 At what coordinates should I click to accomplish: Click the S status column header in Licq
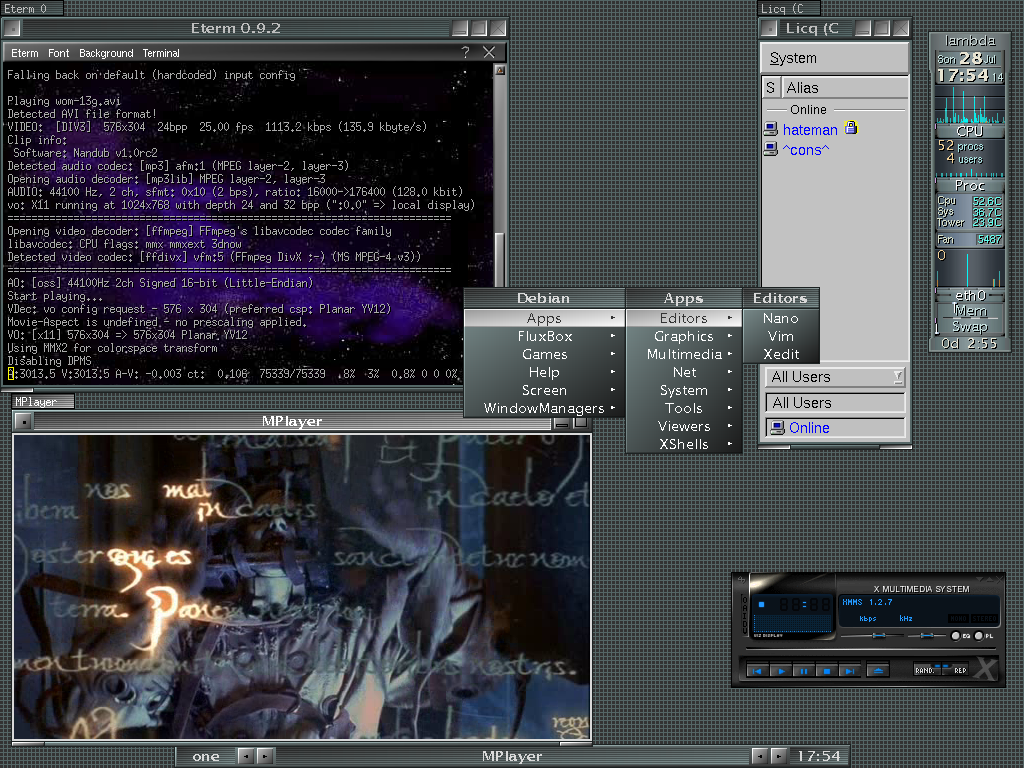point(771,88)
